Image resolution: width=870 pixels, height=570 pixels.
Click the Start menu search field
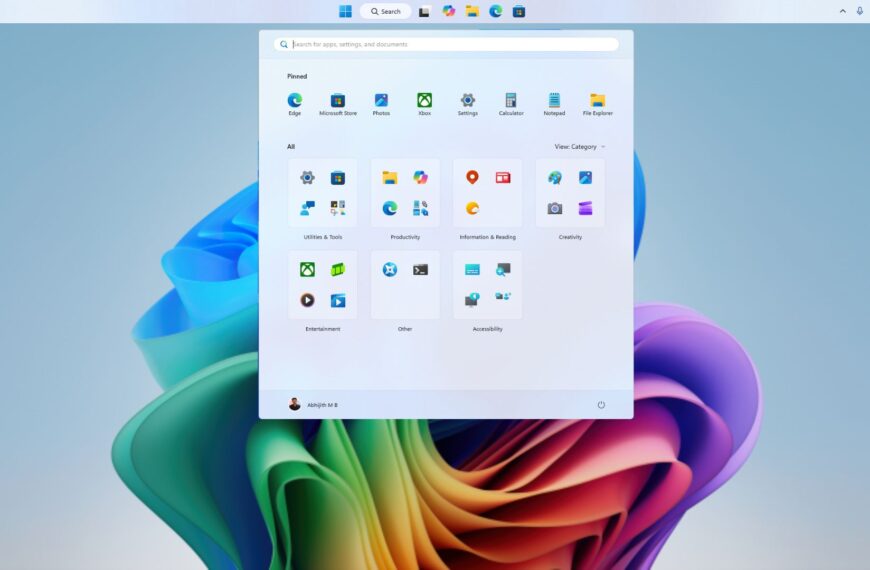tap(446, 44)
